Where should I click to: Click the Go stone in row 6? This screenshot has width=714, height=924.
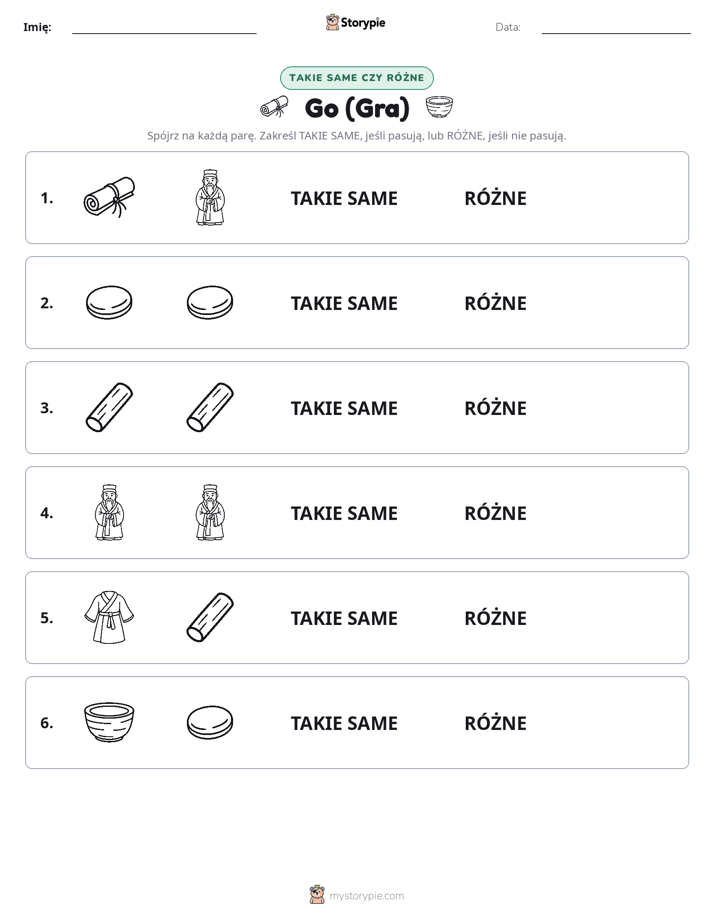pos(210,722)
